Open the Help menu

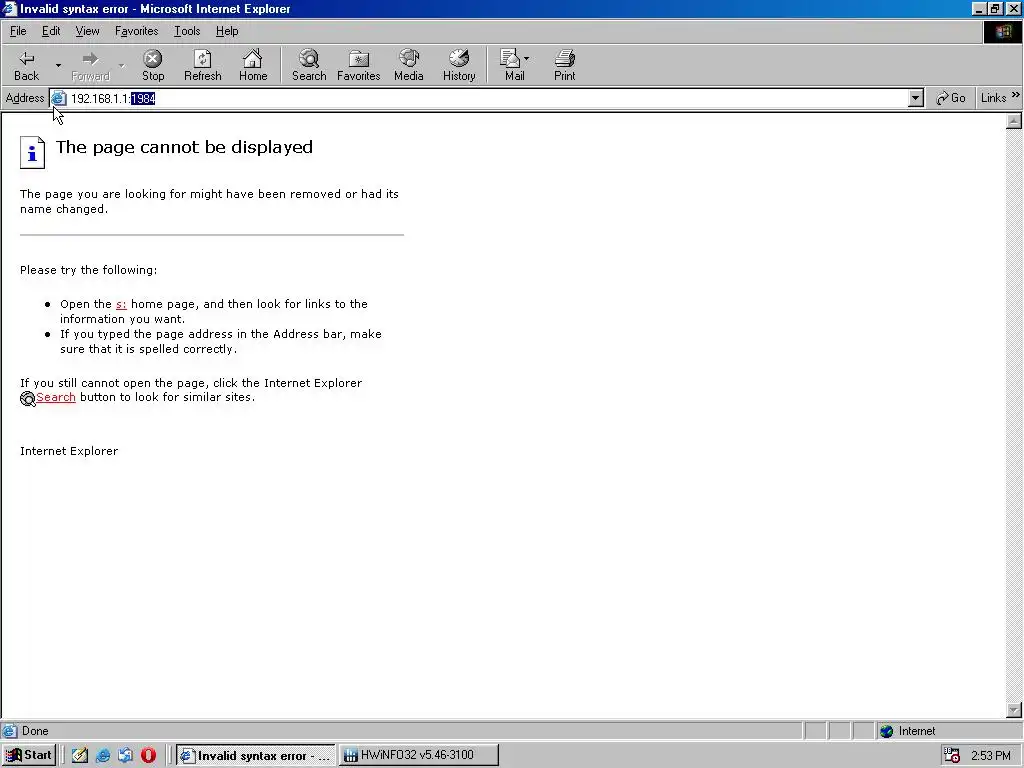pos(227,31)
